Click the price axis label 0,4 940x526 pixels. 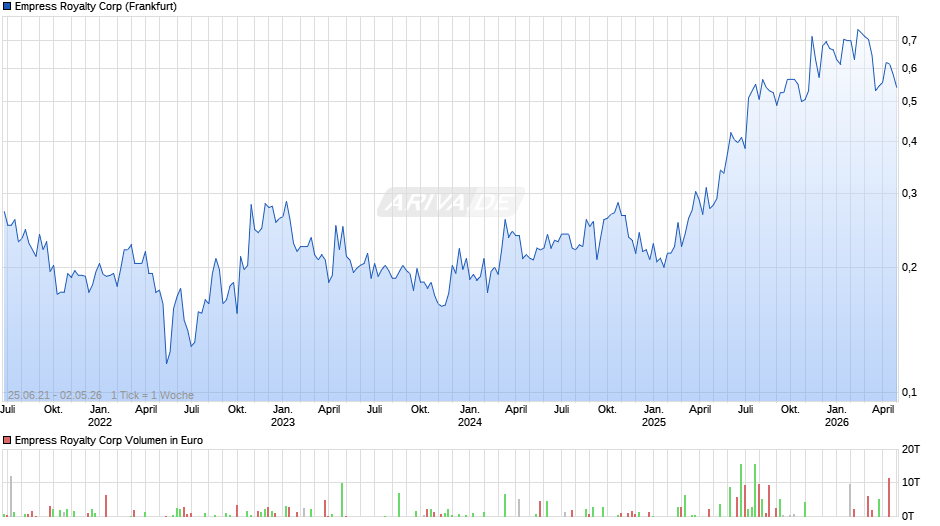point(909,142)
